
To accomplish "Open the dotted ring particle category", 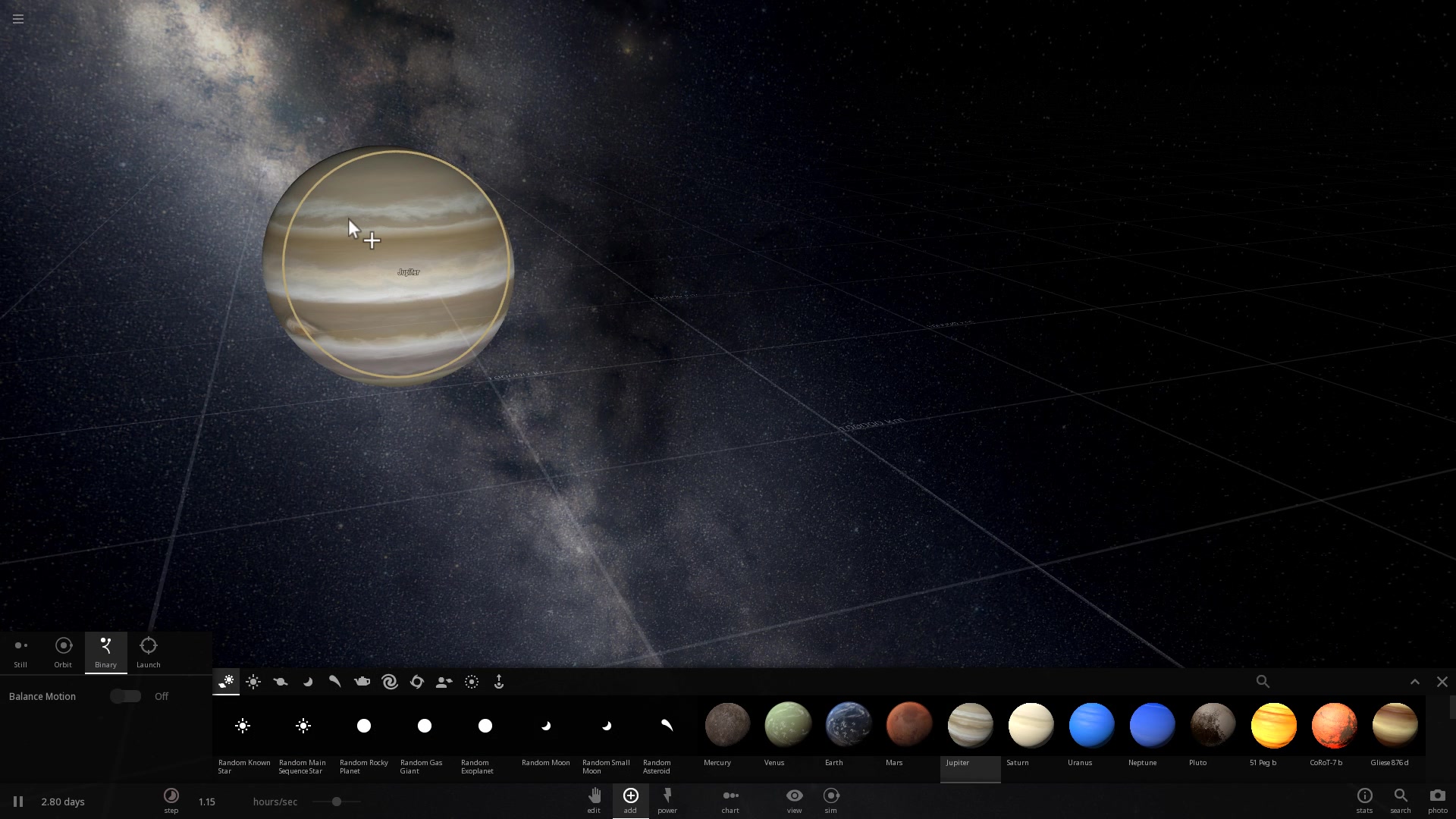I will [x=472, y=682].
